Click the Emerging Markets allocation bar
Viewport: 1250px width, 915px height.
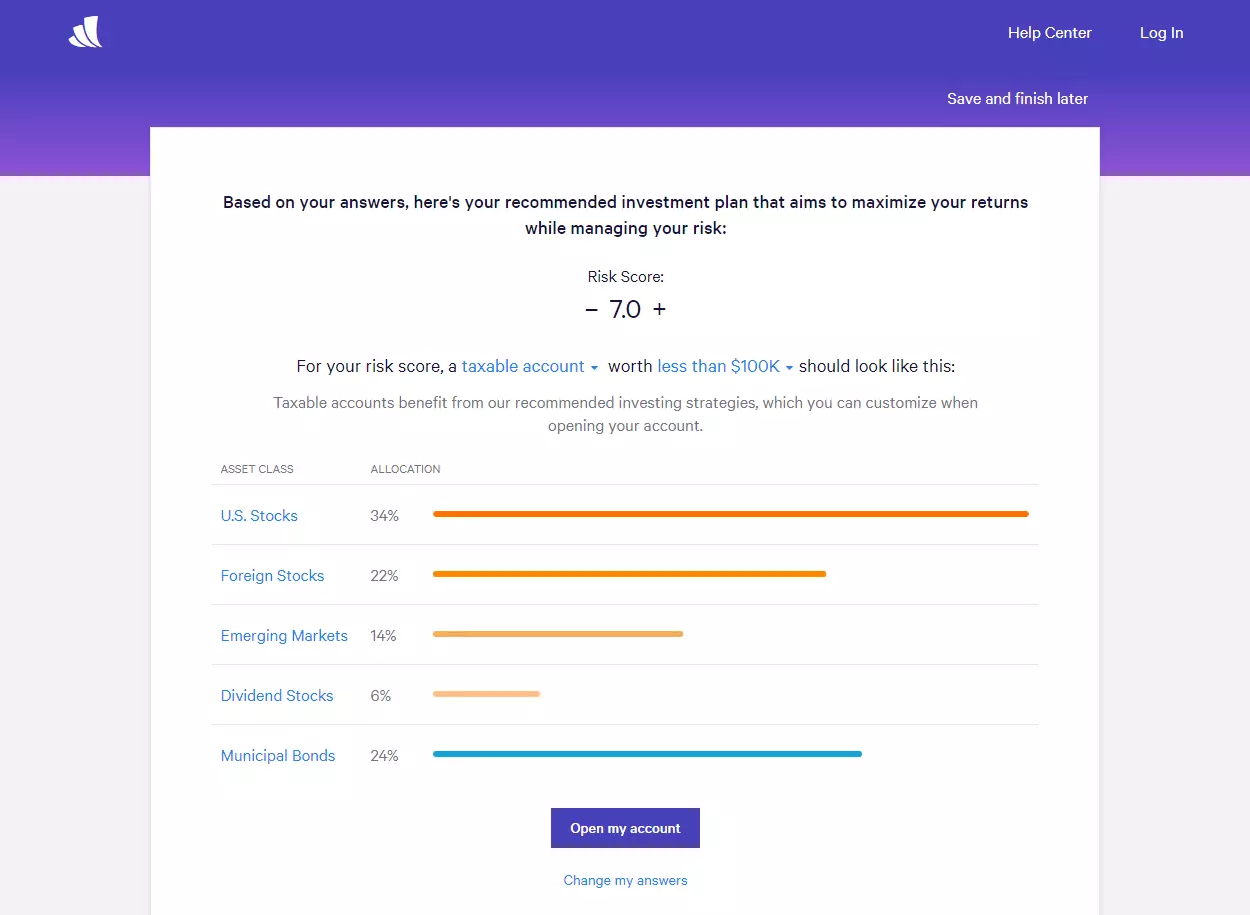coord(558,634)
